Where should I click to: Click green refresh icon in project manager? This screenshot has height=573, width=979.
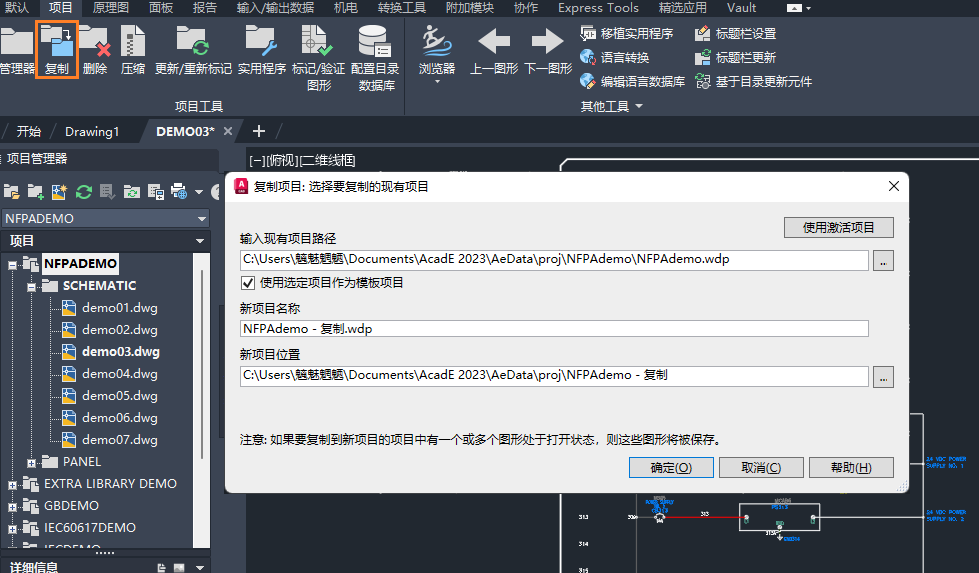[84, 192]
